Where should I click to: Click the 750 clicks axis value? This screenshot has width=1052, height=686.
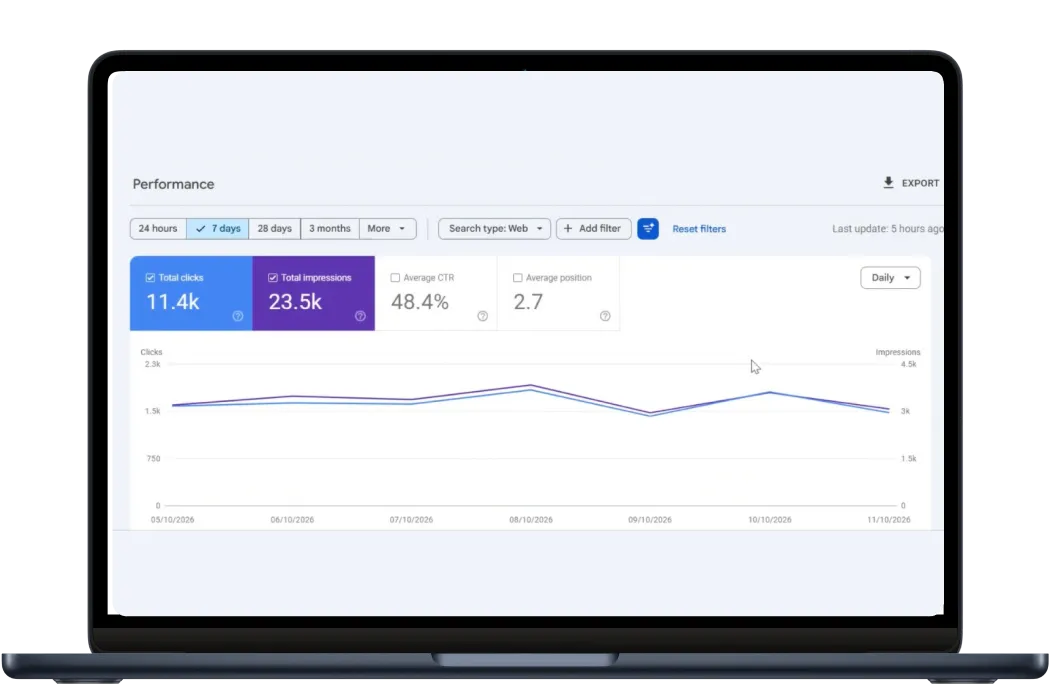click(x=154, y=459)
